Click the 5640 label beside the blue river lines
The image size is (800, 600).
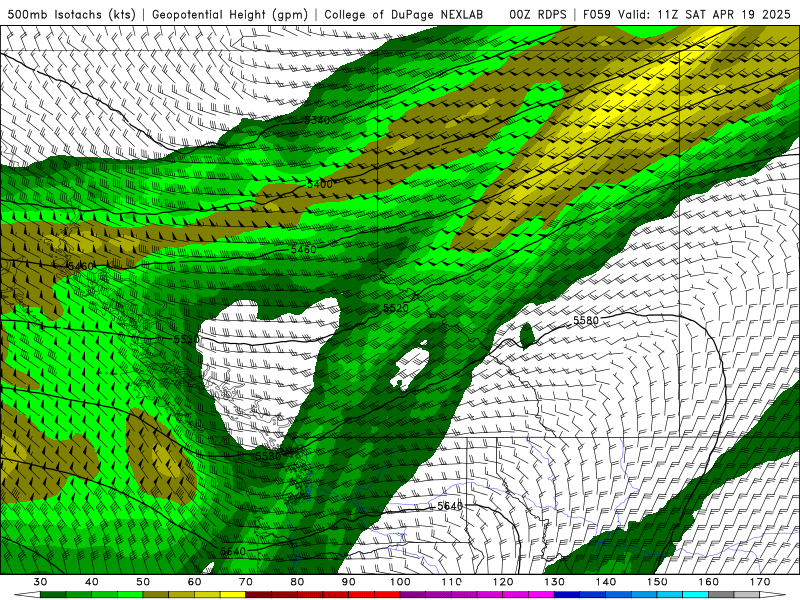click(x=450, y=506)
